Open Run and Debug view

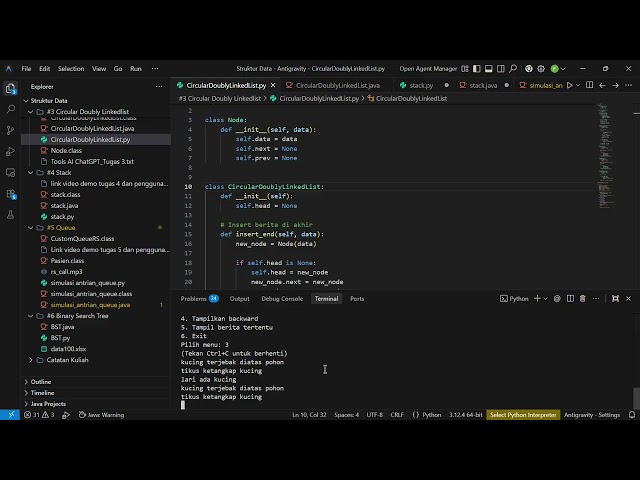coord(11,151)
